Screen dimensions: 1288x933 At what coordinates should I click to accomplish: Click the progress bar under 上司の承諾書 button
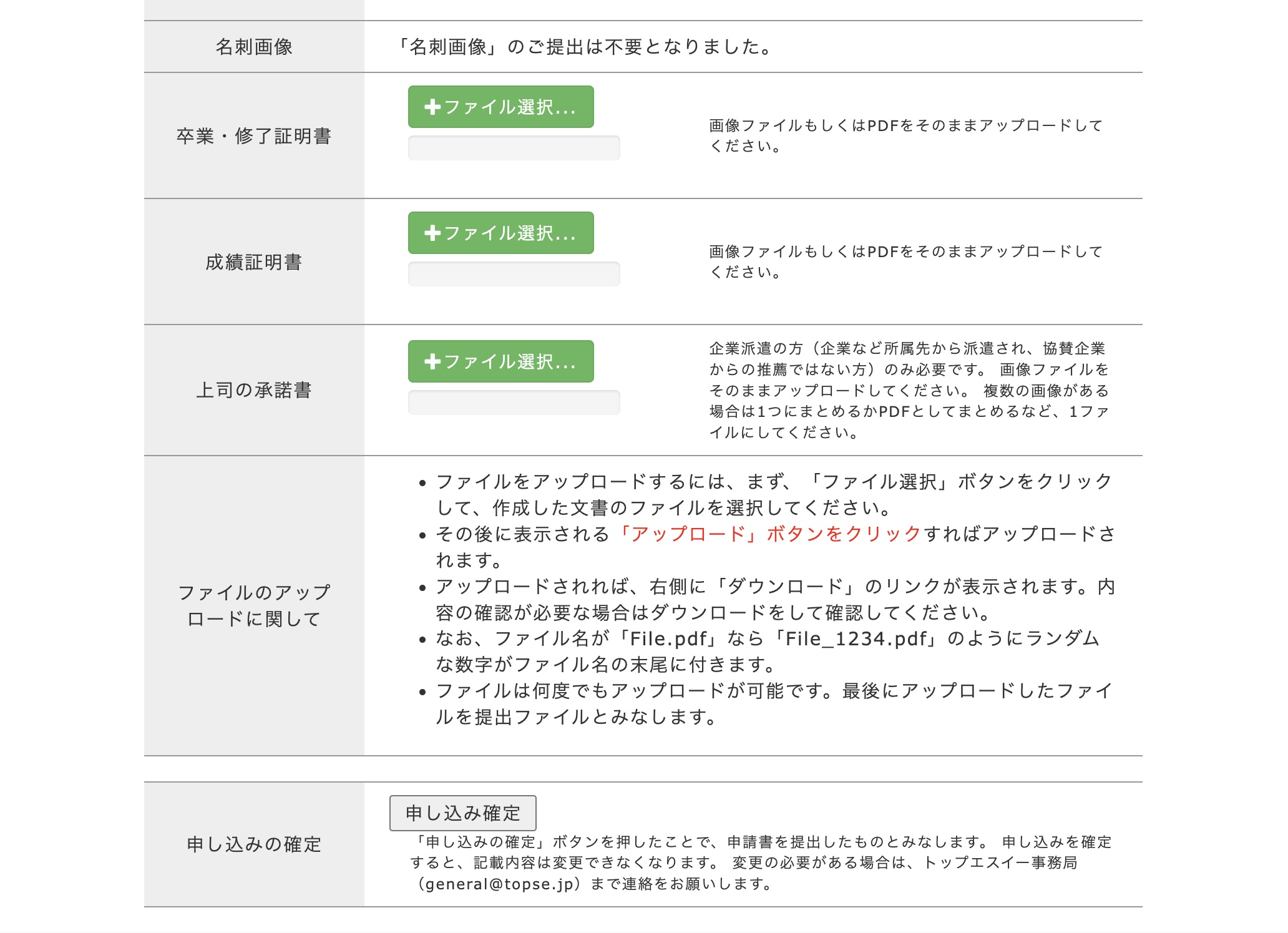click(514, 403)
